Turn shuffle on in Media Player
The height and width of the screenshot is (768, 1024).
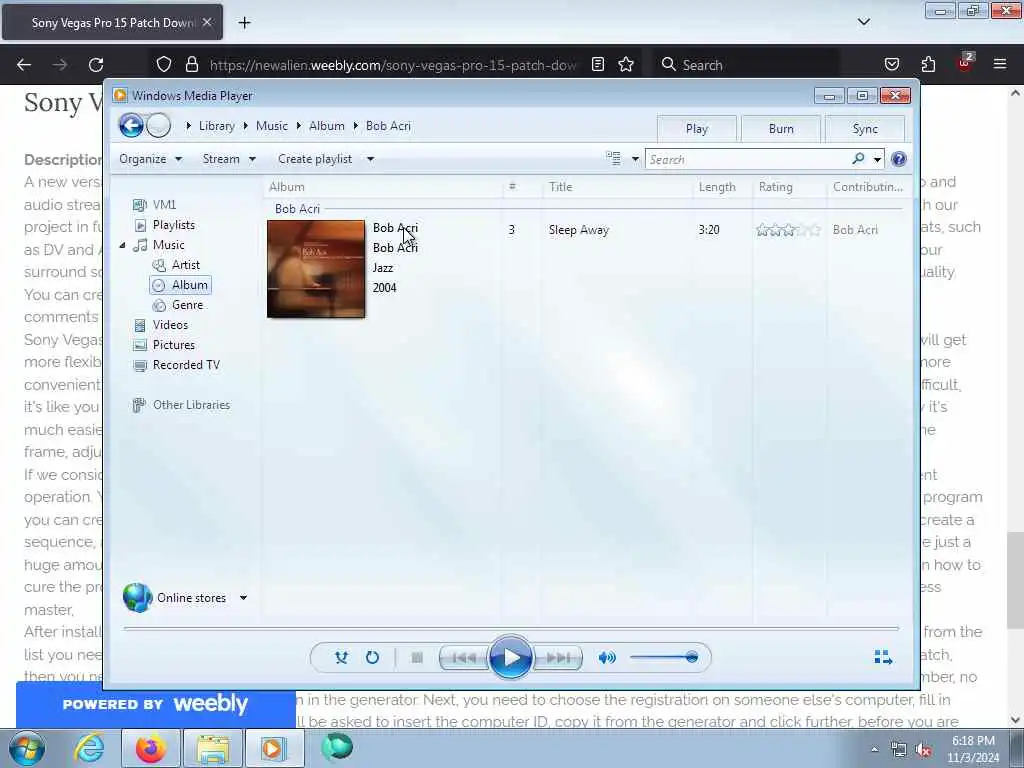click(341, 658)
